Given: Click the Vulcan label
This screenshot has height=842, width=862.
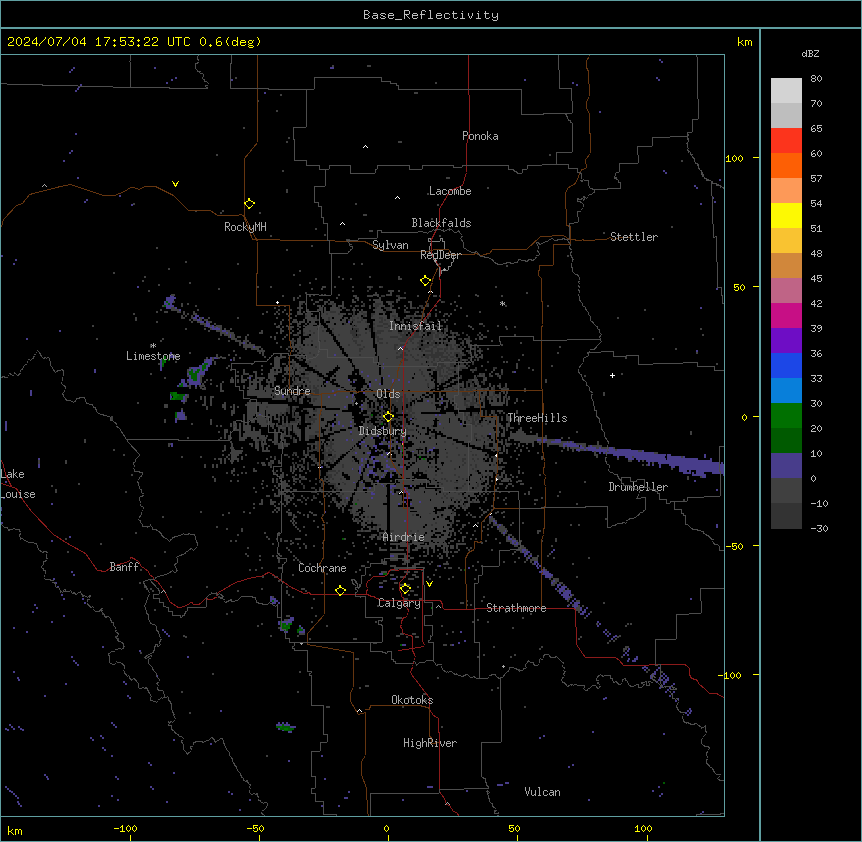Looking at the screenshot, I should (x=542, y=792).
